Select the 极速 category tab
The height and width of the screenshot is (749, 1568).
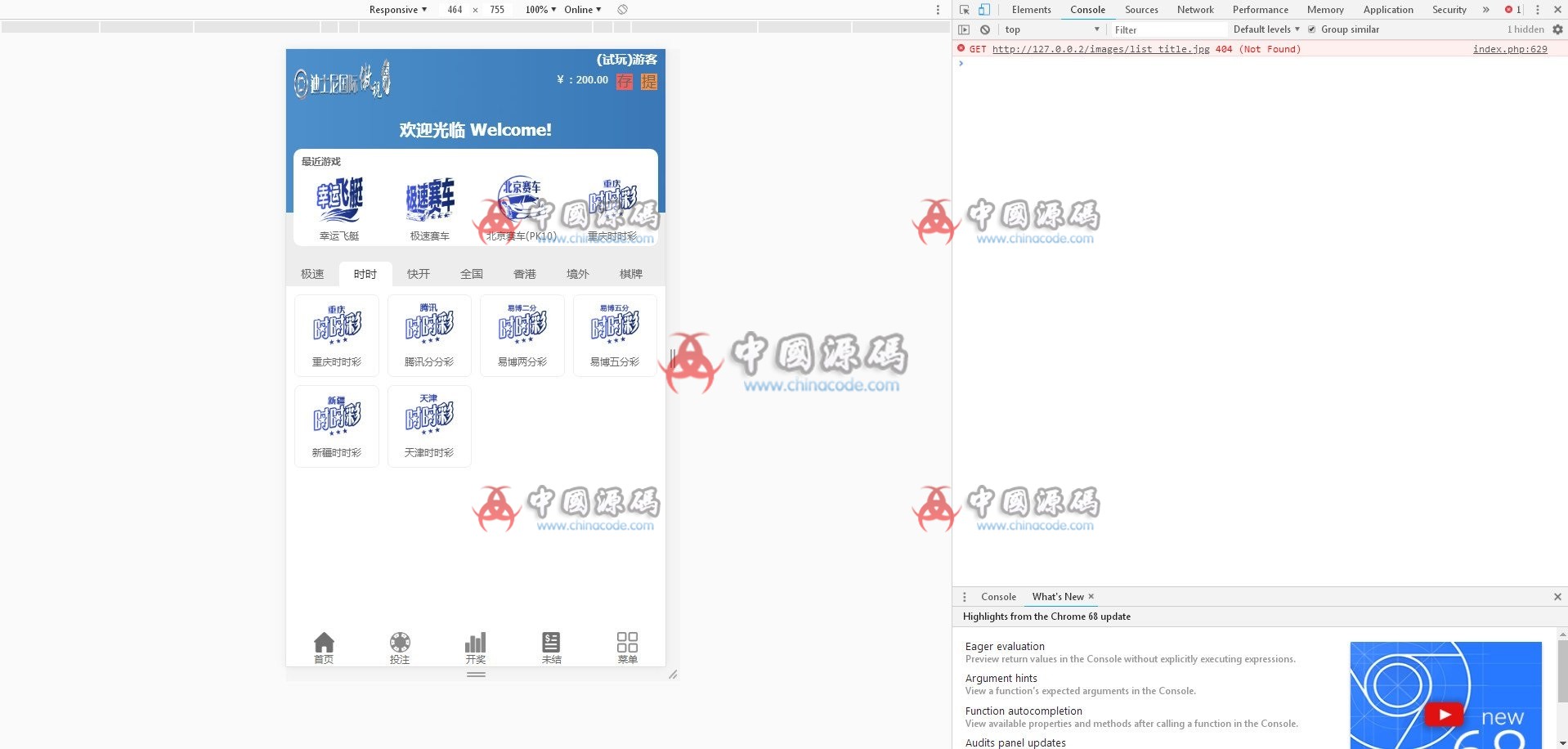[312, 274]
